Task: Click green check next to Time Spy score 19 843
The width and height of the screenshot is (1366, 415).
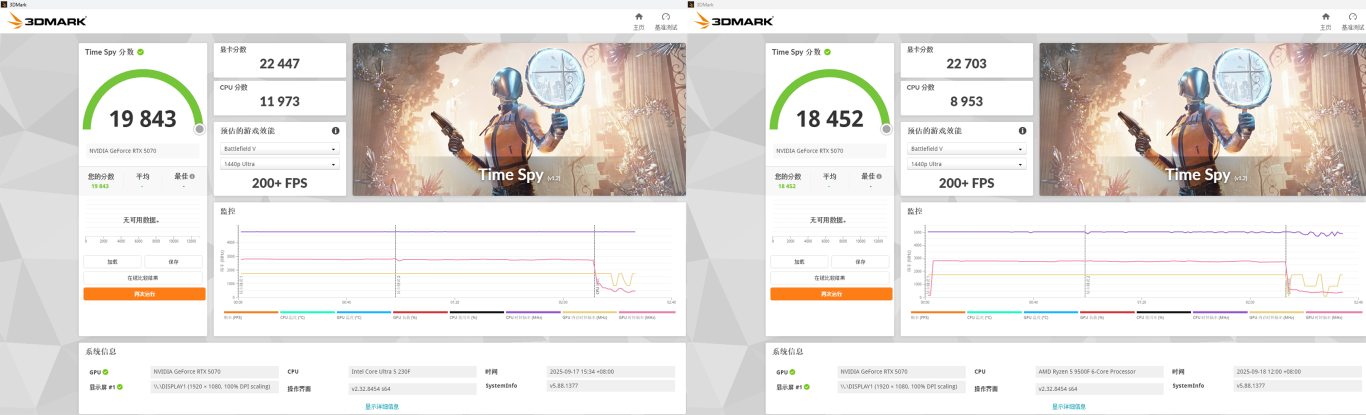Action: coord(141,51)
